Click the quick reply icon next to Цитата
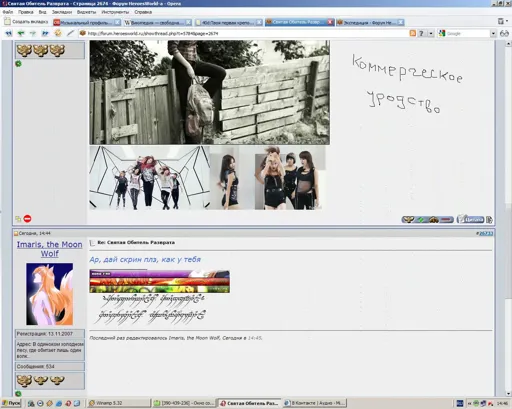This screenshot has width=512, height=409. coord(489,219)
